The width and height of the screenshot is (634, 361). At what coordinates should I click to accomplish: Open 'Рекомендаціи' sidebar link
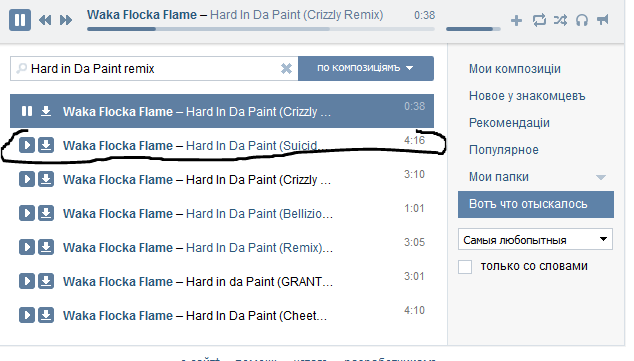pyautogui.click(x=509, y=123)
